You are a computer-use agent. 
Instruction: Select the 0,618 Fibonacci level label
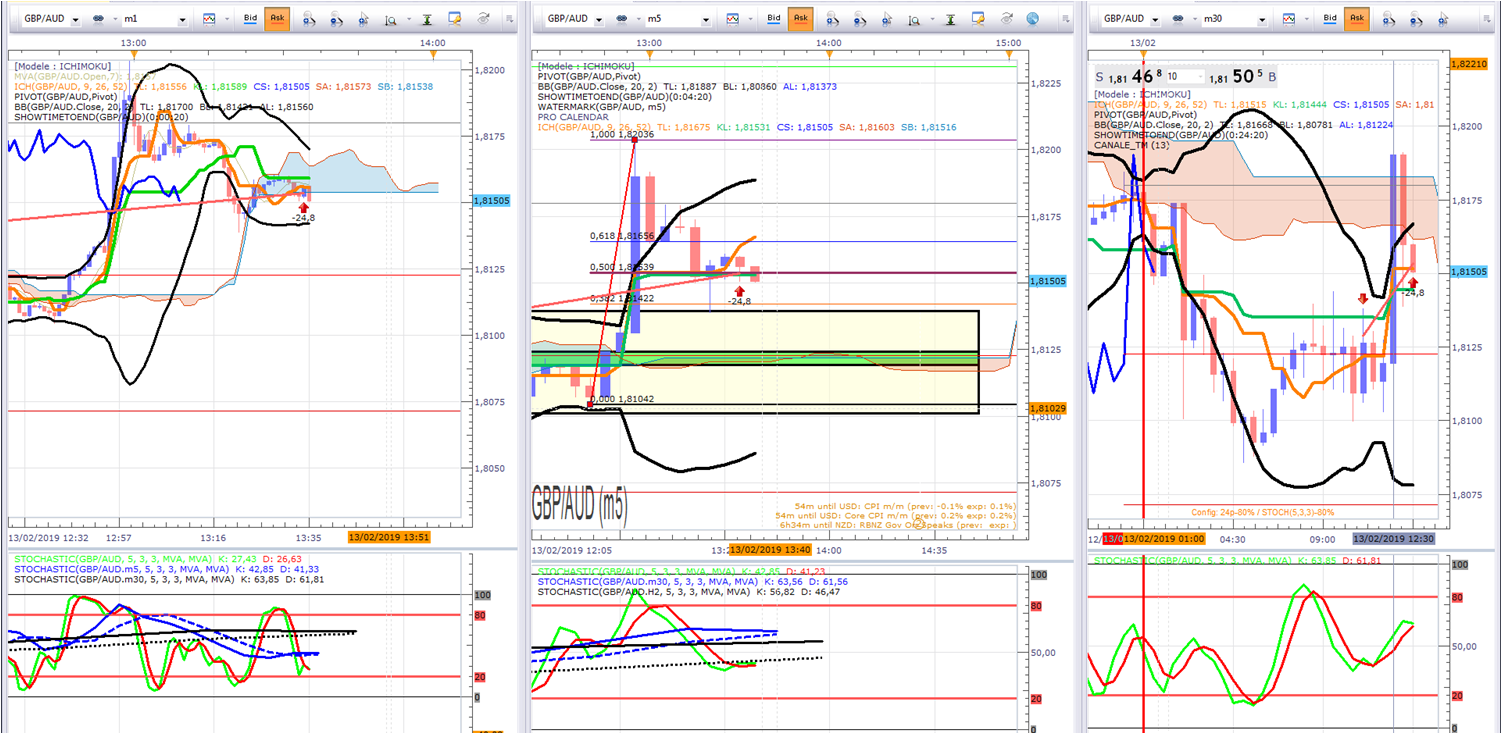[623, 236]
